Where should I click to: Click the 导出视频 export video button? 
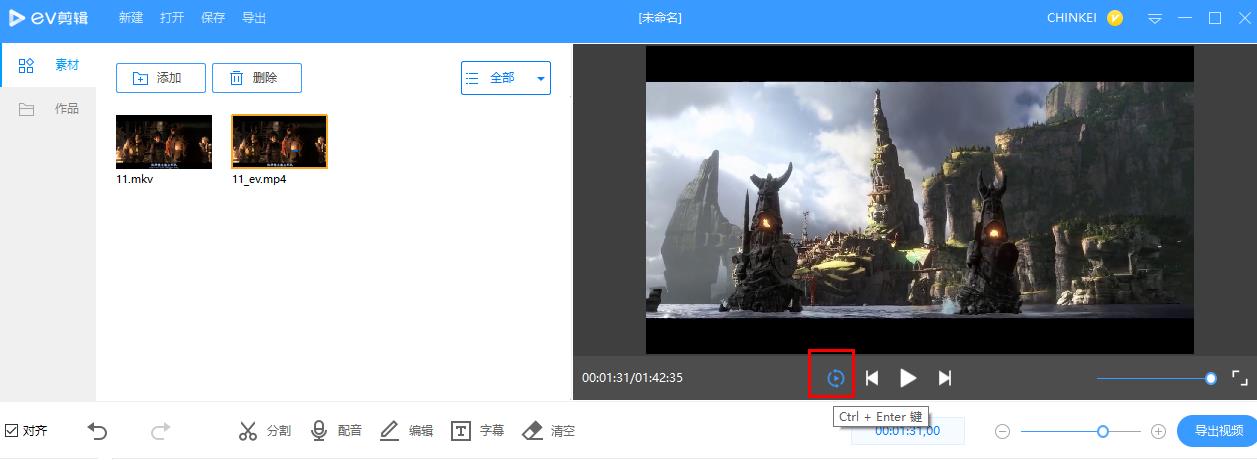pos(1216,431)
